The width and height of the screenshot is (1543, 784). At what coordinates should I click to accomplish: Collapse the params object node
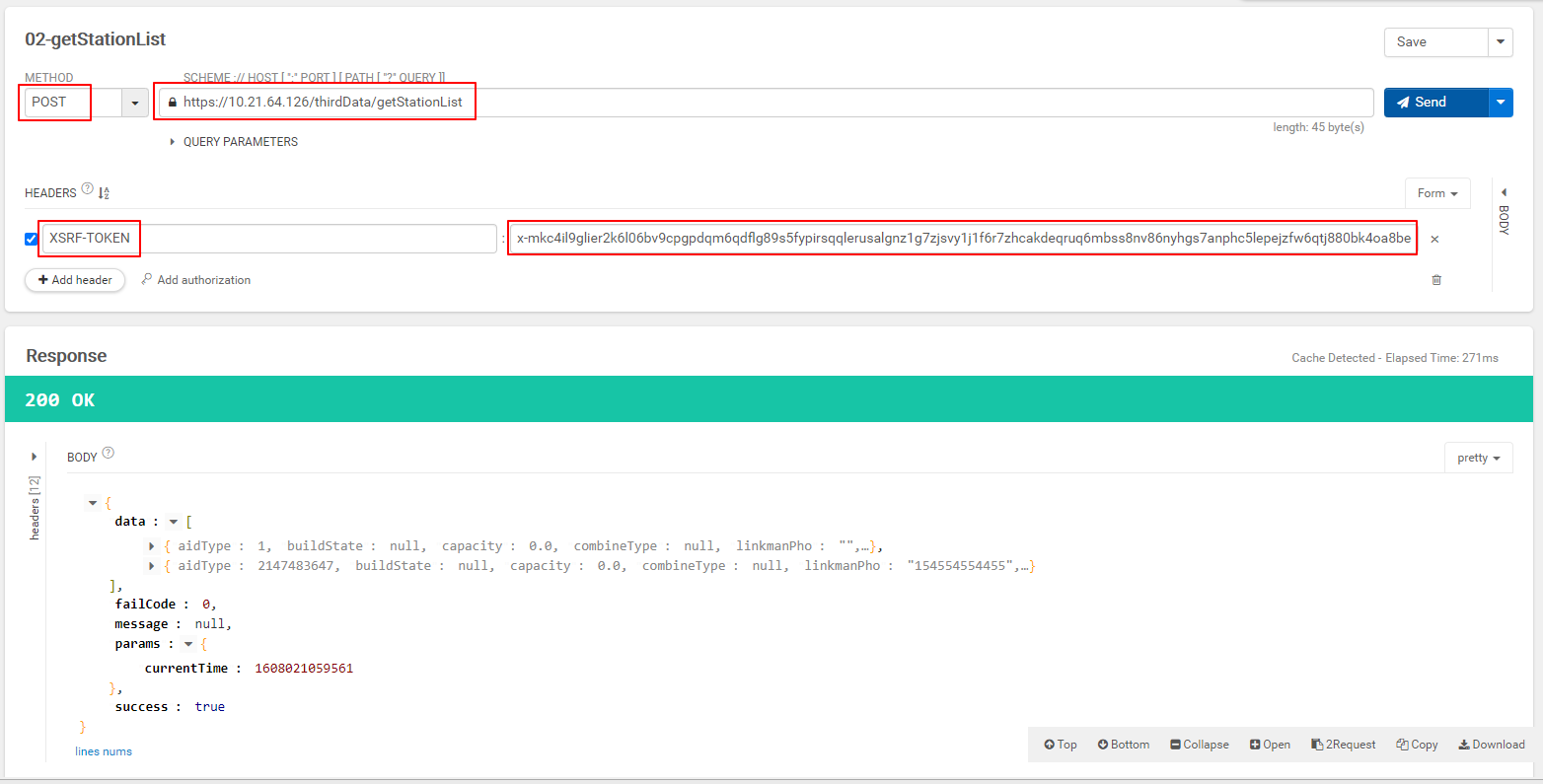[188, 644]
